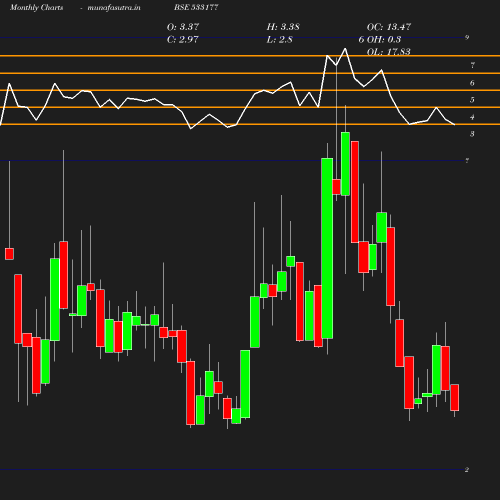This screenshot has width=500, height=500.
Task: Click the 'OH: 0.3' value
Action: (x=384, y=39)
